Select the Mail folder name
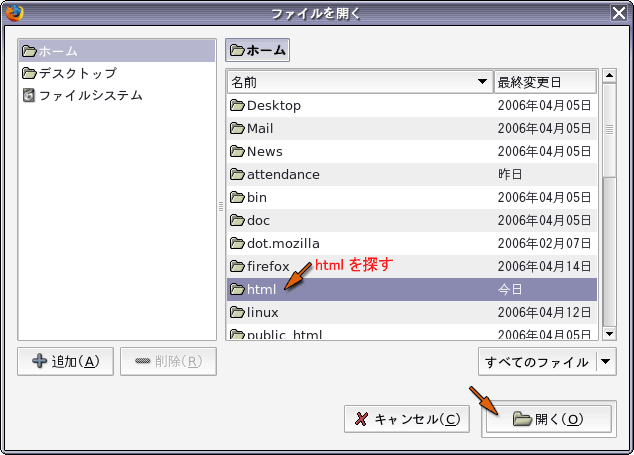This screenshot has width=634, height=455. tap(260, 129)
